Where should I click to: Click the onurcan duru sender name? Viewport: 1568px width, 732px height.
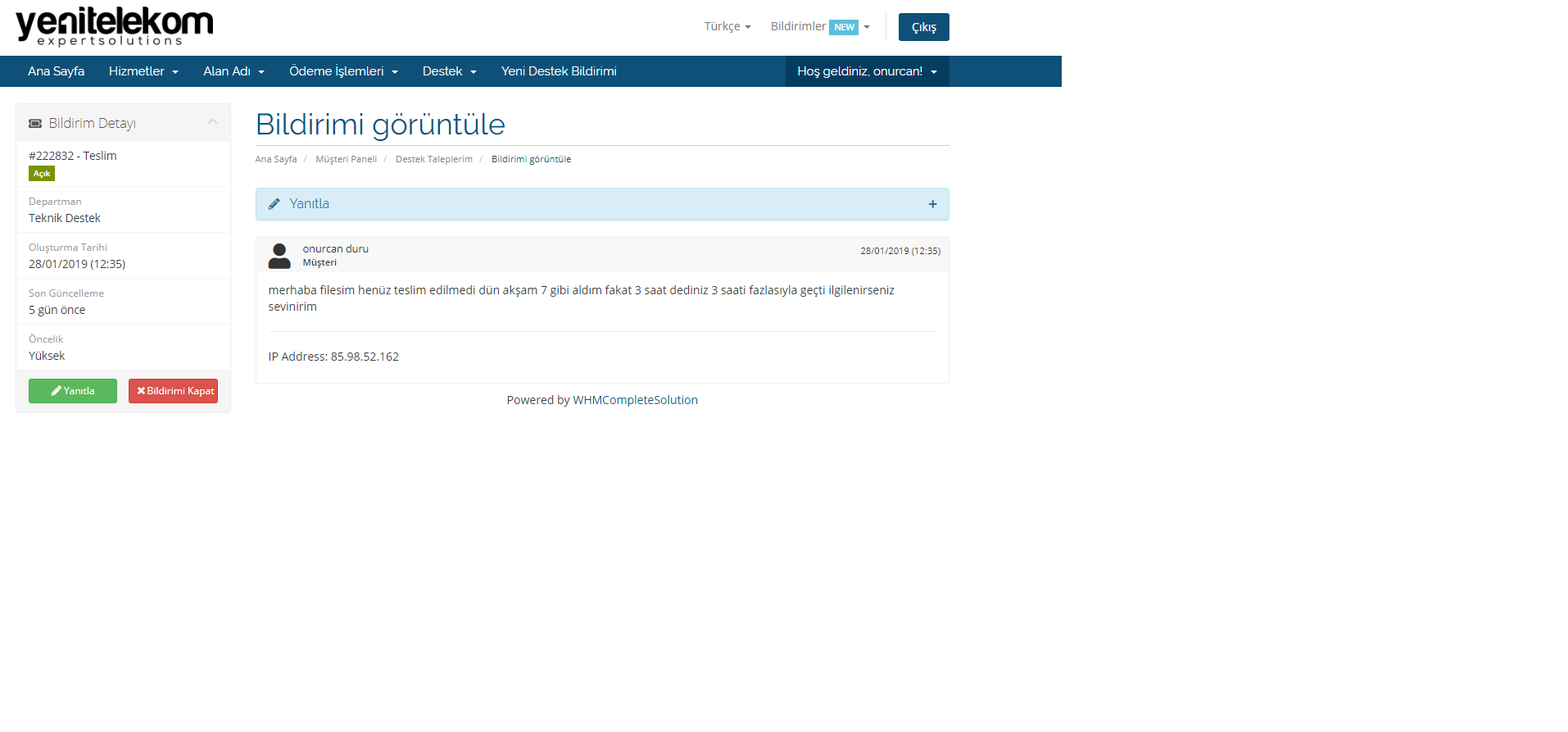coord(336,248)
